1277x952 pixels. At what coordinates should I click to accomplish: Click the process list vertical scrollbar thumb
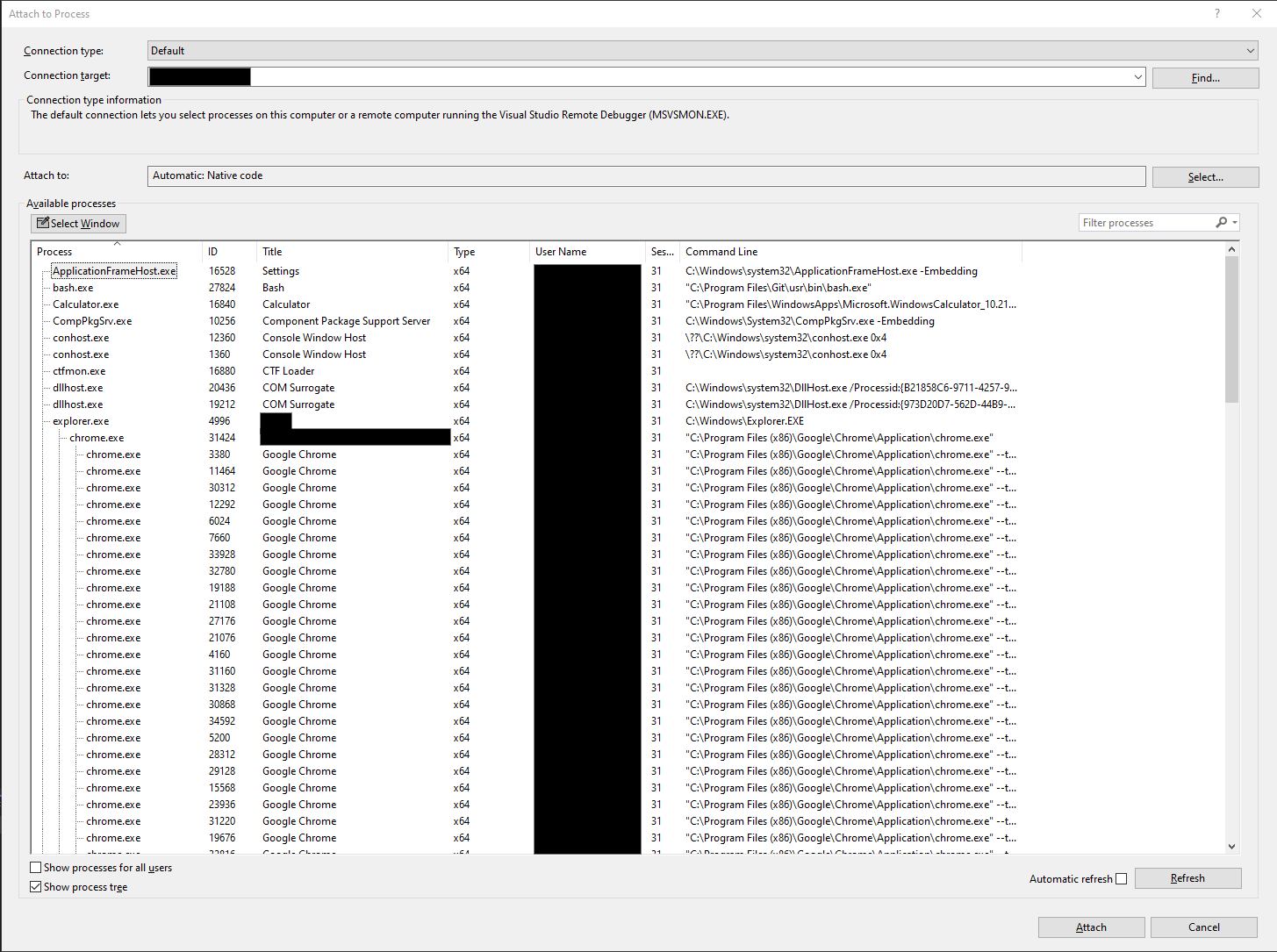(x=1231, y=329)
